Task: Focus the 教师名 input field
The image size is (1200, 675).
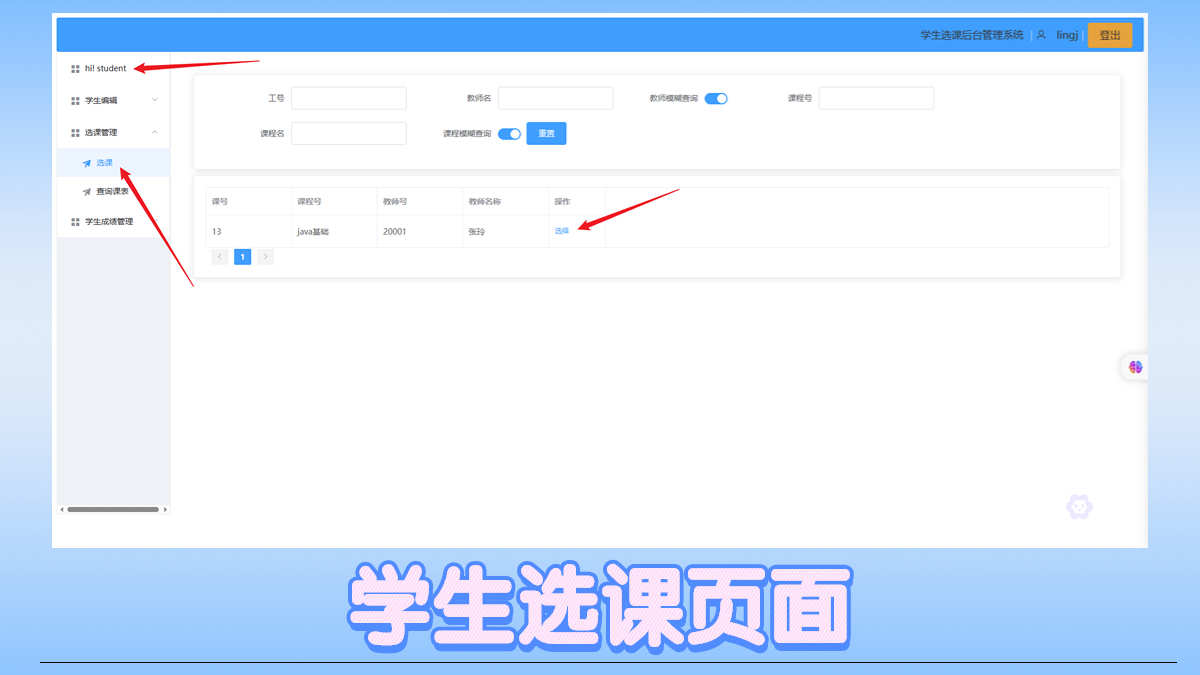Action: (555, 98)
